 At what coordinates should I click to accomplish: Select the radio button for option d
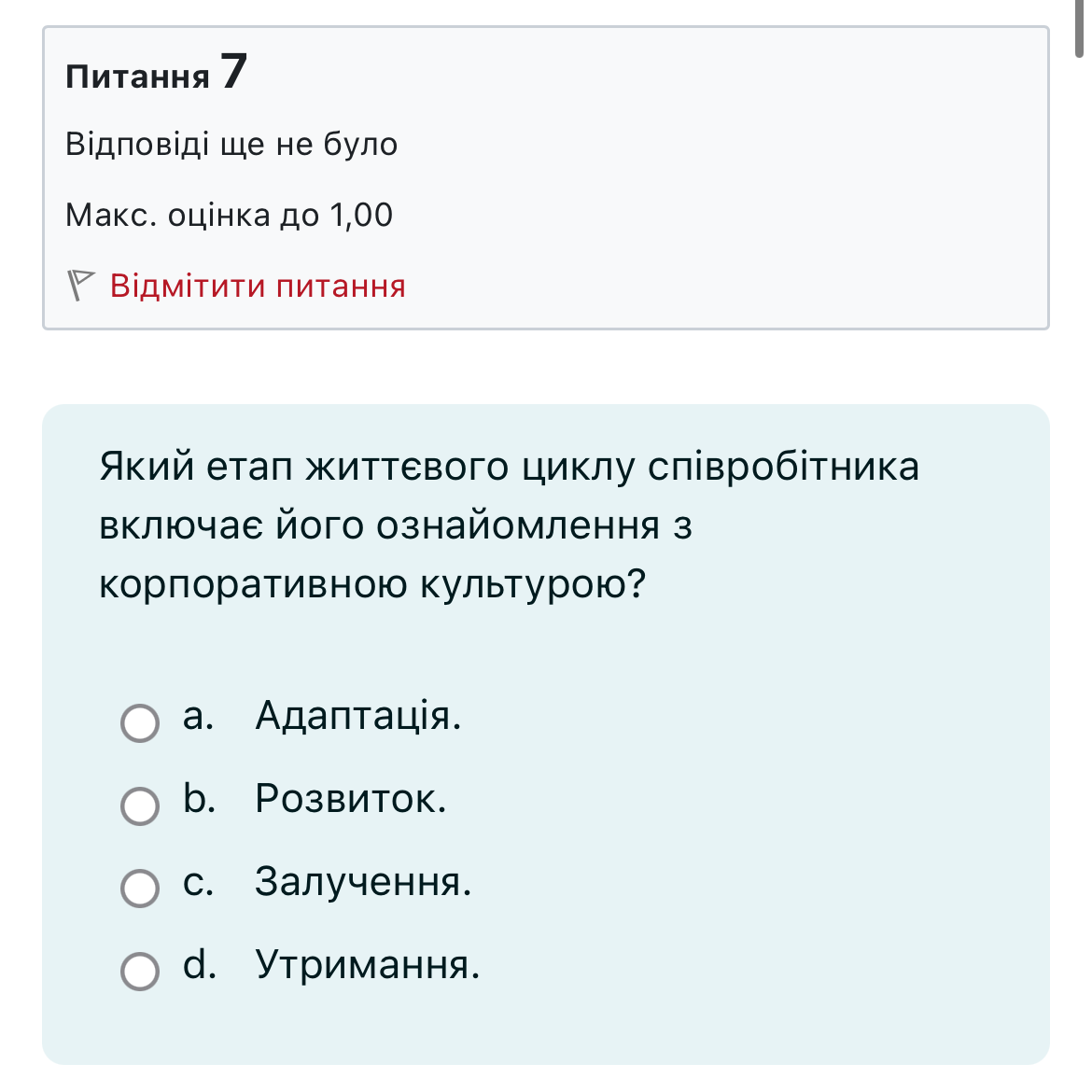pos(140,971)
